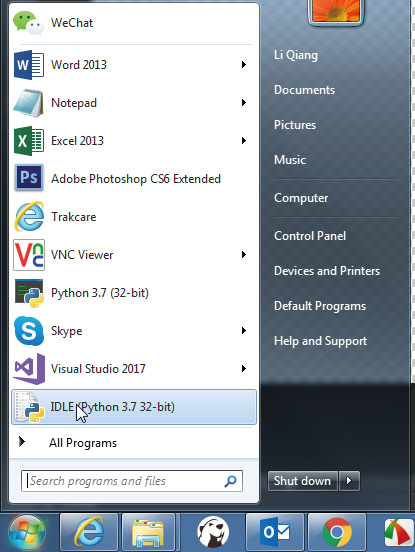Expand the Visual Studio 2017 jump list arrow

pos(244,369)
